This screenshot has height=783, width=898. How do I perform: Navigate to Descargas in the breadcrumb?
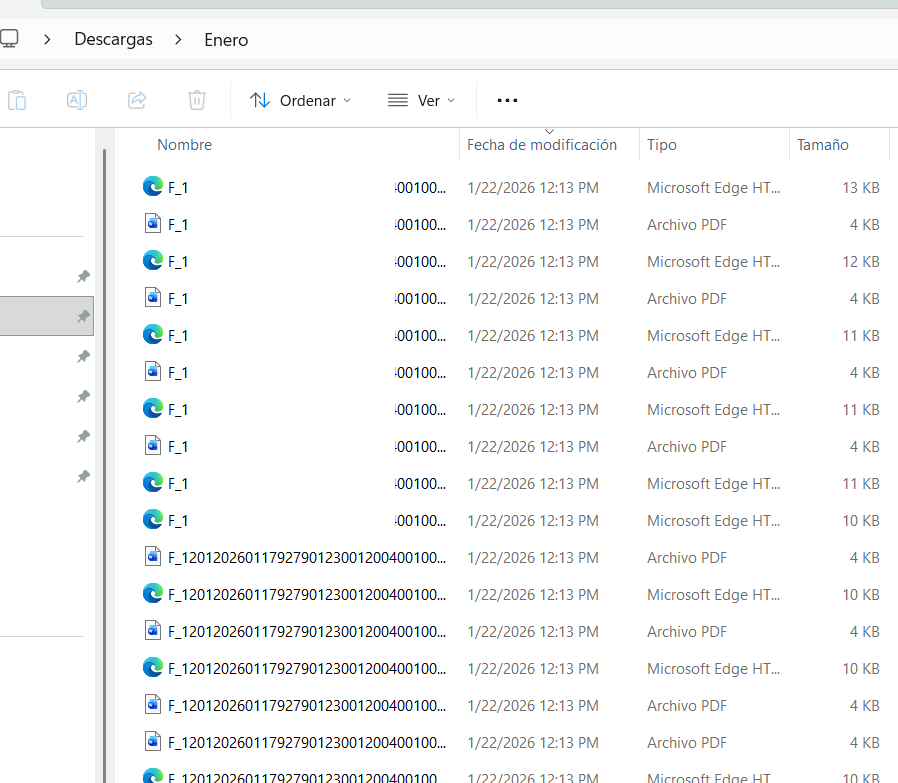pos(113,40)
